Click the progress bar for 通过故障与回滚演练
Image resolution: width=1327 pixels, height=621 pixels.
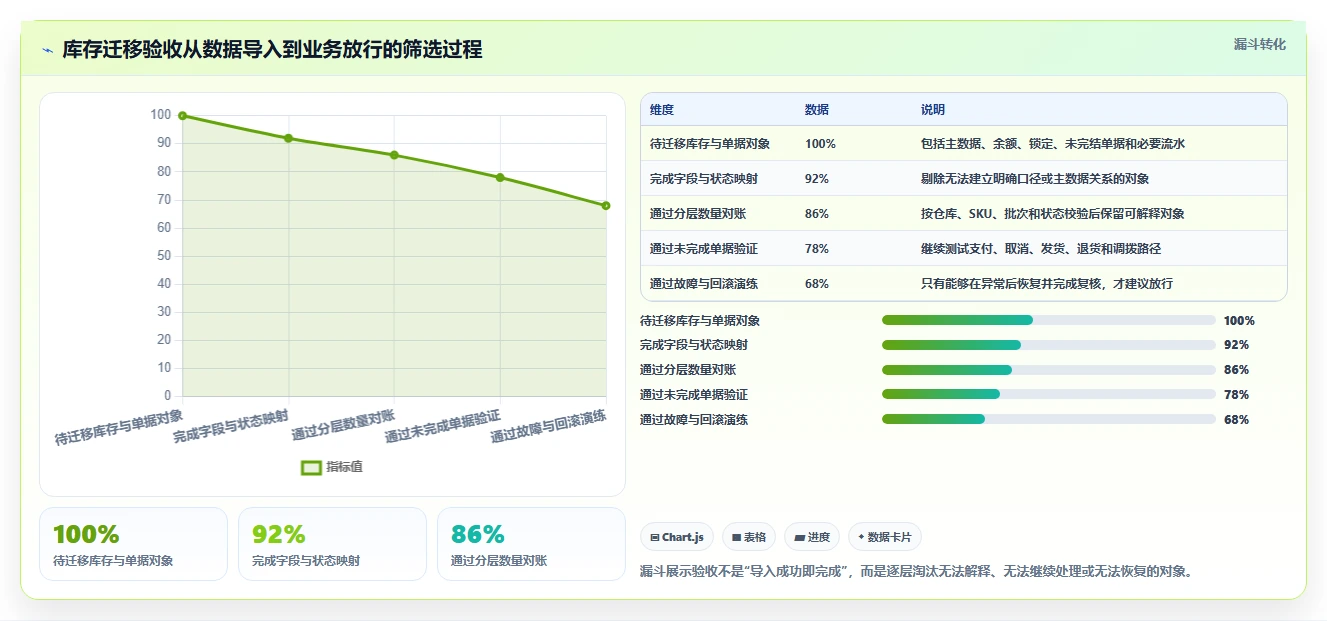[1049, 419]
